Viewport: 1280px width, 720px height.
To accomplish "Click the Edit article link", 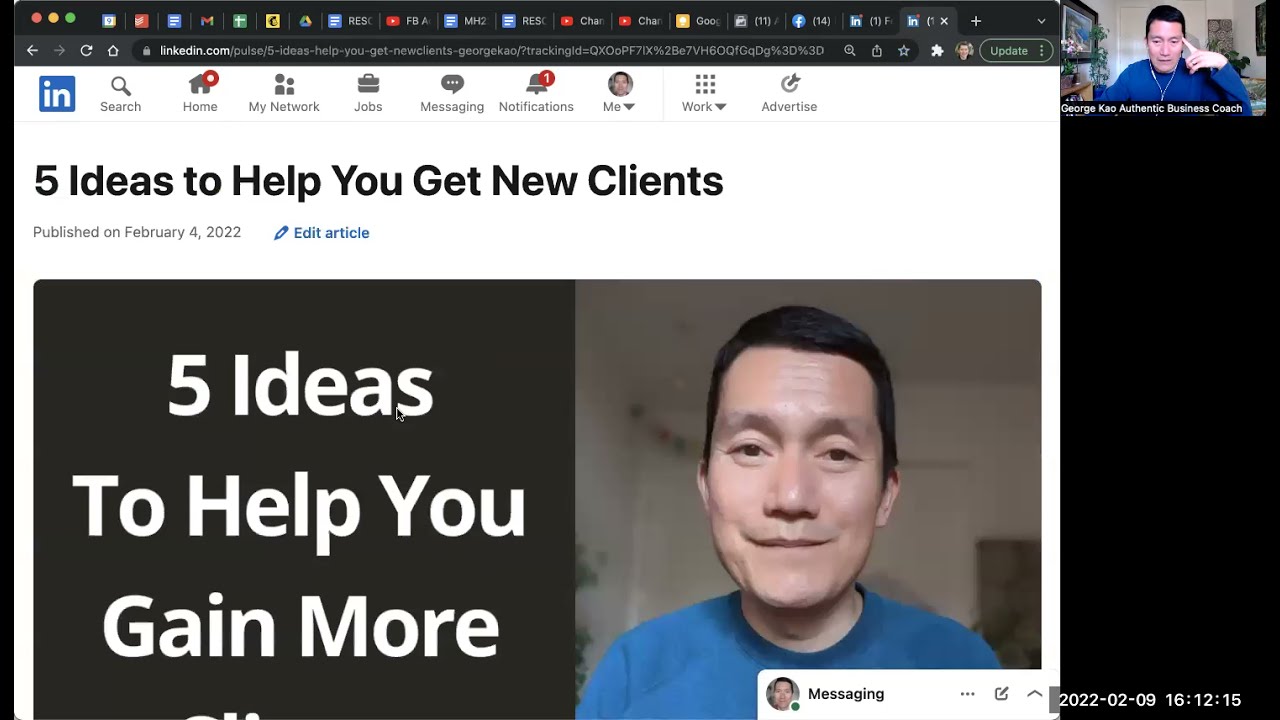I will click(x=321, y=233).
